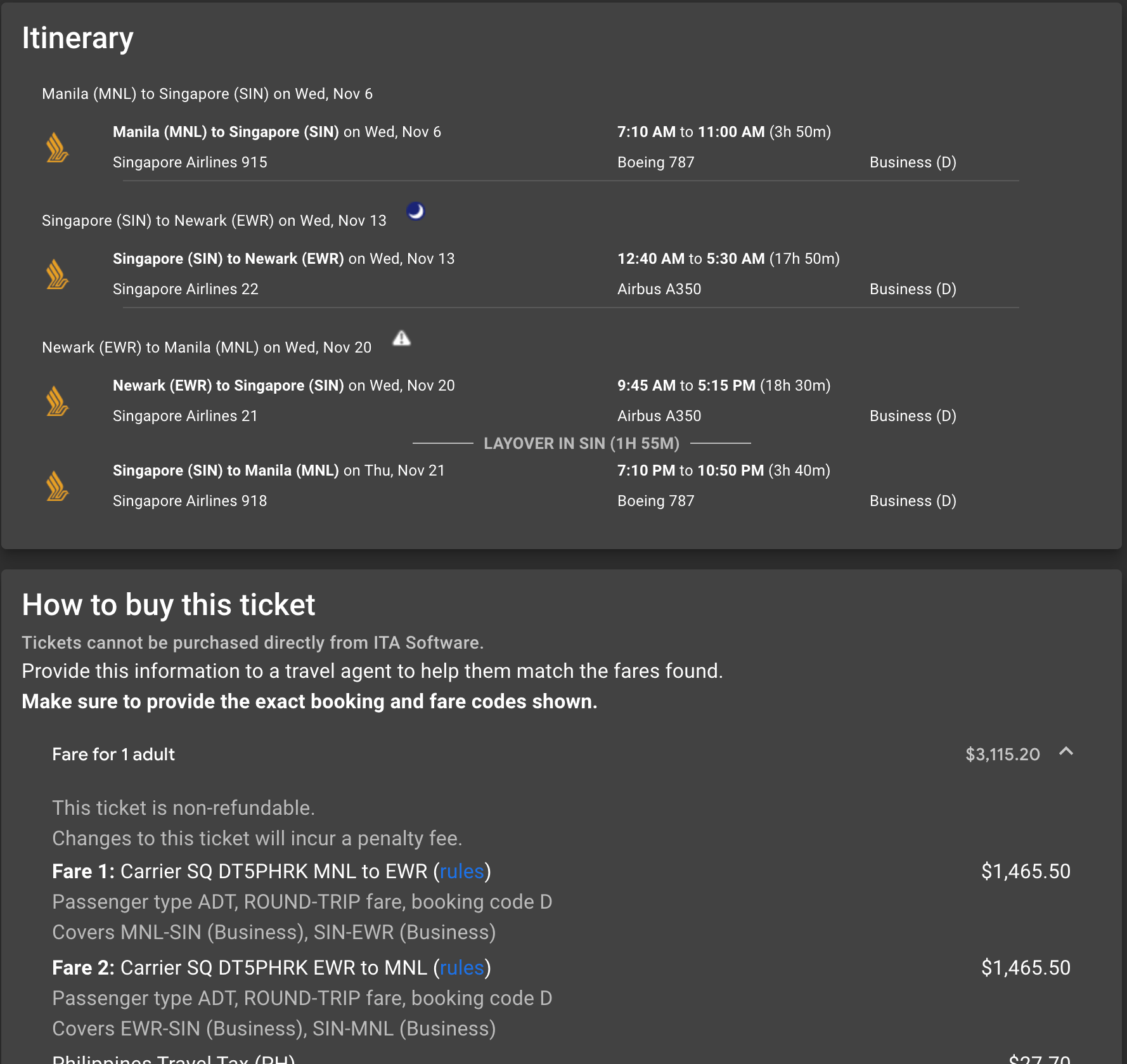
Task: Click the Fare 2 price $1,465.50
Action: pyautogui.click(x=1026, y=968)
